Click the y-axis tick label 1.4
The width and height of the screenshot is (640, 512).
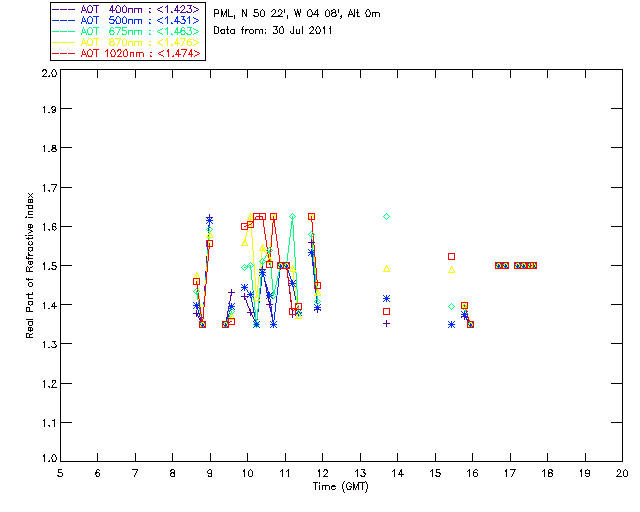(49, 305)
